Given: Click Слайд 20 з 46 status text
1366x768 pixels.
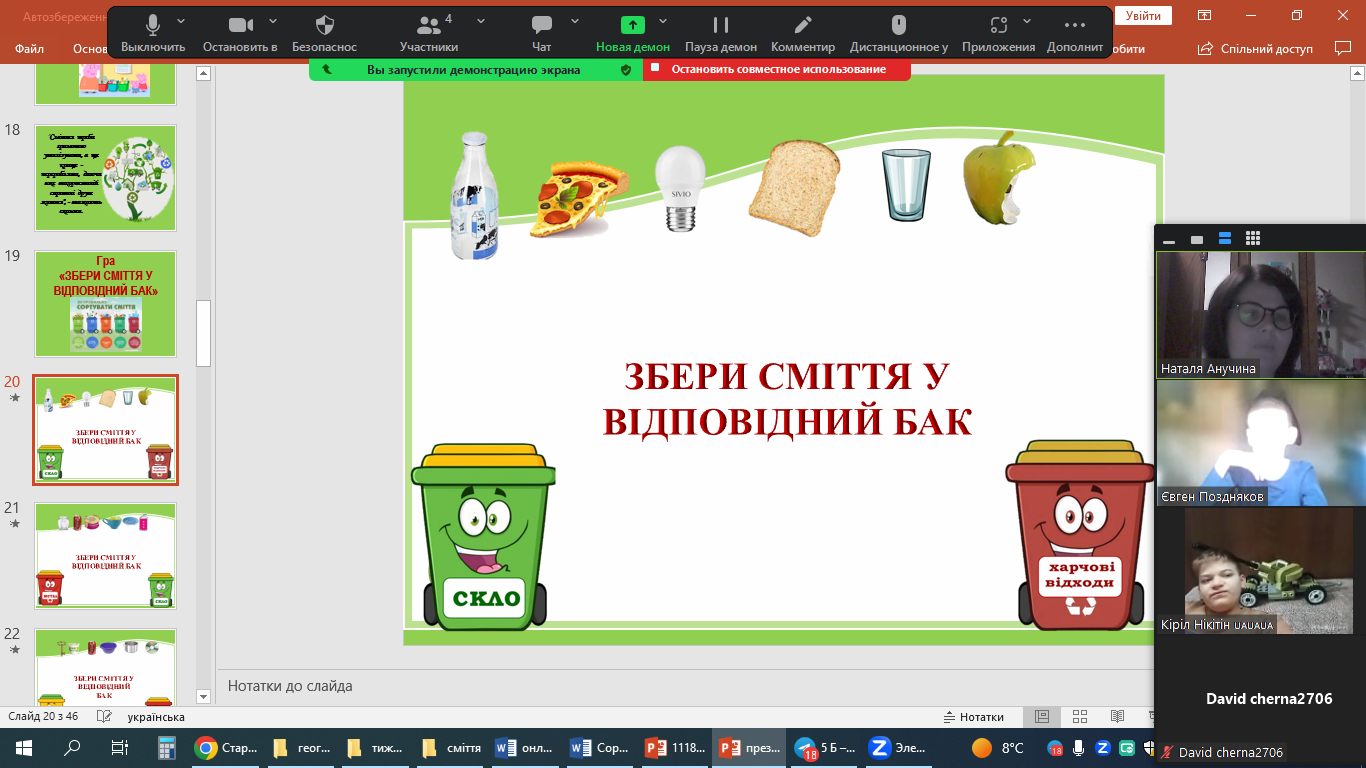Looking at the screenshot, I should (x=43, y=717).
